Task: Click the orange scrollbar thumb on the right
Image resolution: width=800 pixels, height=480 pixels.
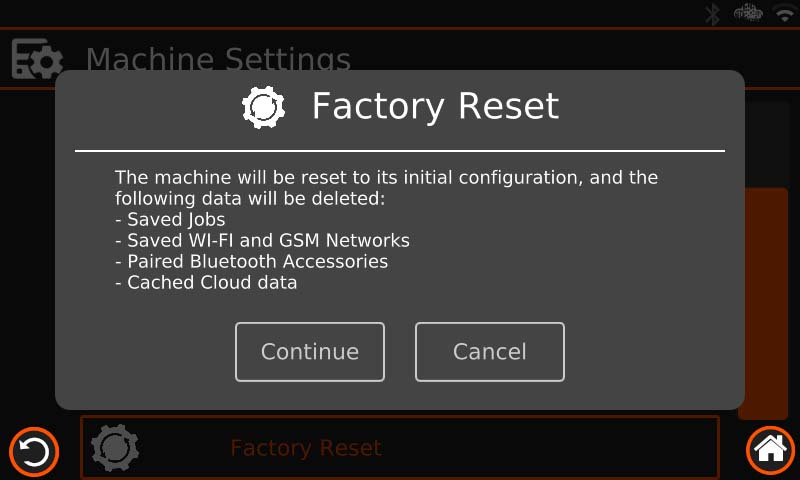Action: click(x=764, y=303)
